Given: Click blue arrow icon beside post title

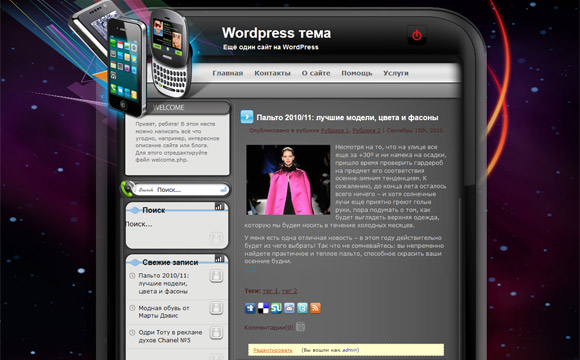Looking at the screenshot, I should pos(247,117).
